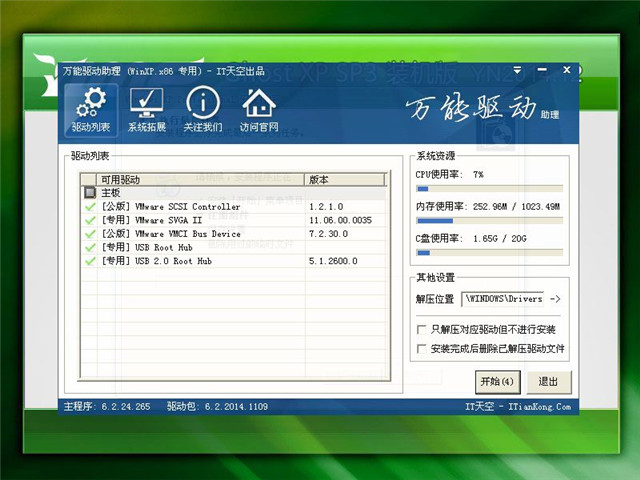This screenshot has width=640, height=480.
Task: Enable 安装完成后删除已解压驱动文件 option
Action: (421, 349)
